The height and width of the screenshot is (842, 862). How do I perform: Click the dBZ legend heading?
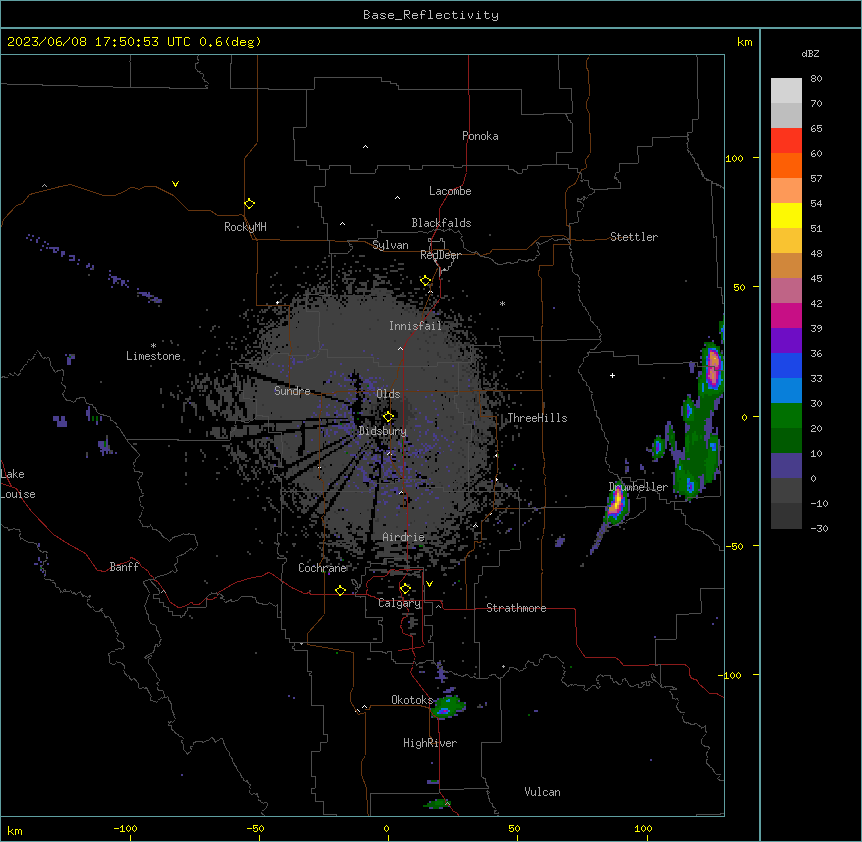(x=810, y=53)
